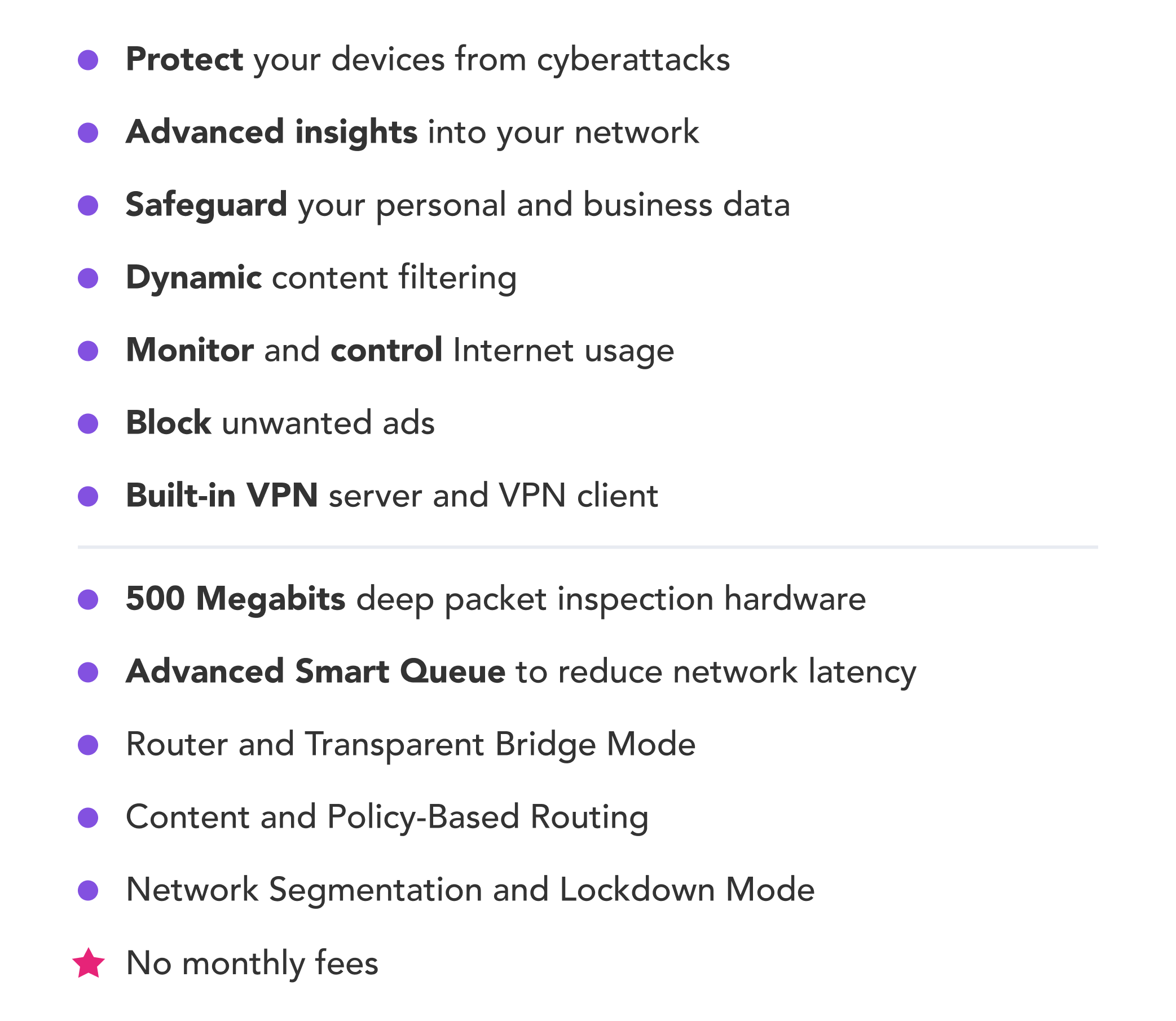Image resolution: width=1176 pixels, height=1021 pixels.
Task: Click the purple bullet before Dynamic content filtering
Action: 88,278
